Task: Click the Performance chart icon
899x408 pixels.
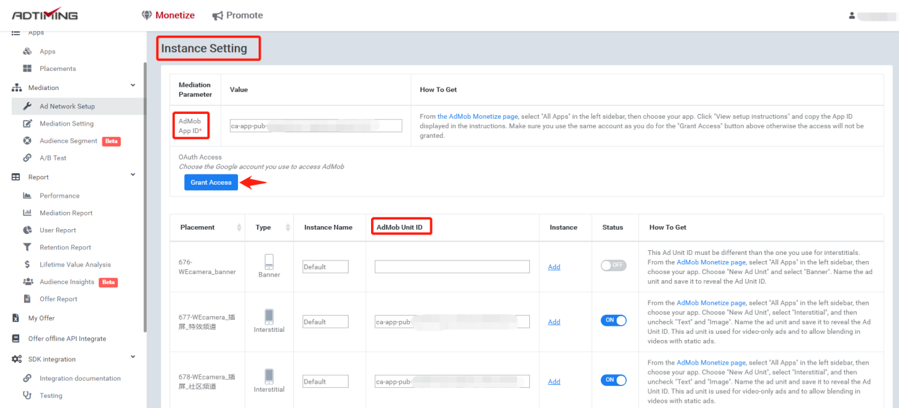Action: (27, 196)
